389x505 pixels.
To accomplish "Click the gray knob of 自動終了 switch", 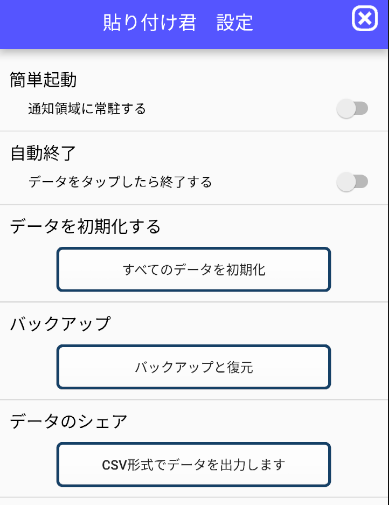I will pyautogui.click(x=346, y=182).
